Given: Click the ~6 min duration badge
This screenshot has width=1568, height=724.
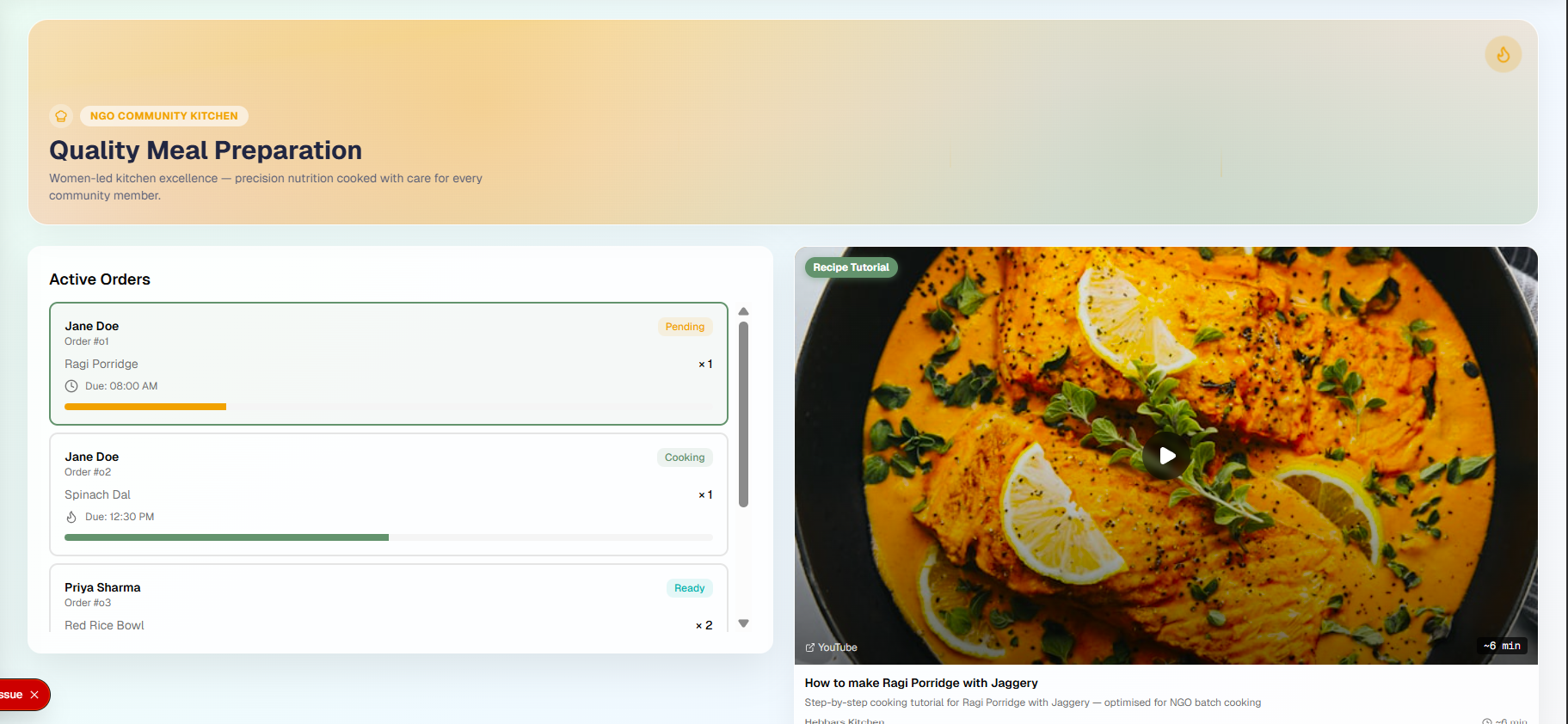Looking at the screenshot, I should (1502, 646).
